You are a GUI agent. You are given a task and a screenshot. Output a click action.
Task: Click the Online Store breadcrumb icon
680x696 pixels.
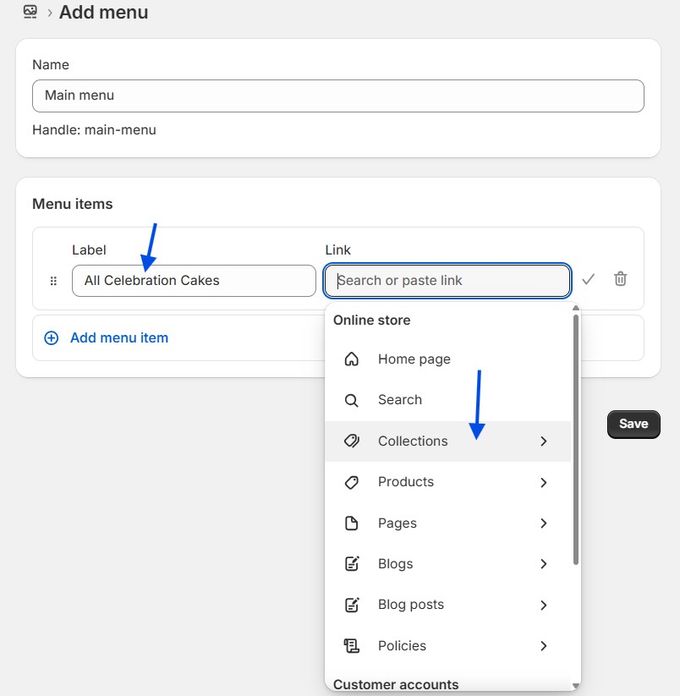[30, 12]
